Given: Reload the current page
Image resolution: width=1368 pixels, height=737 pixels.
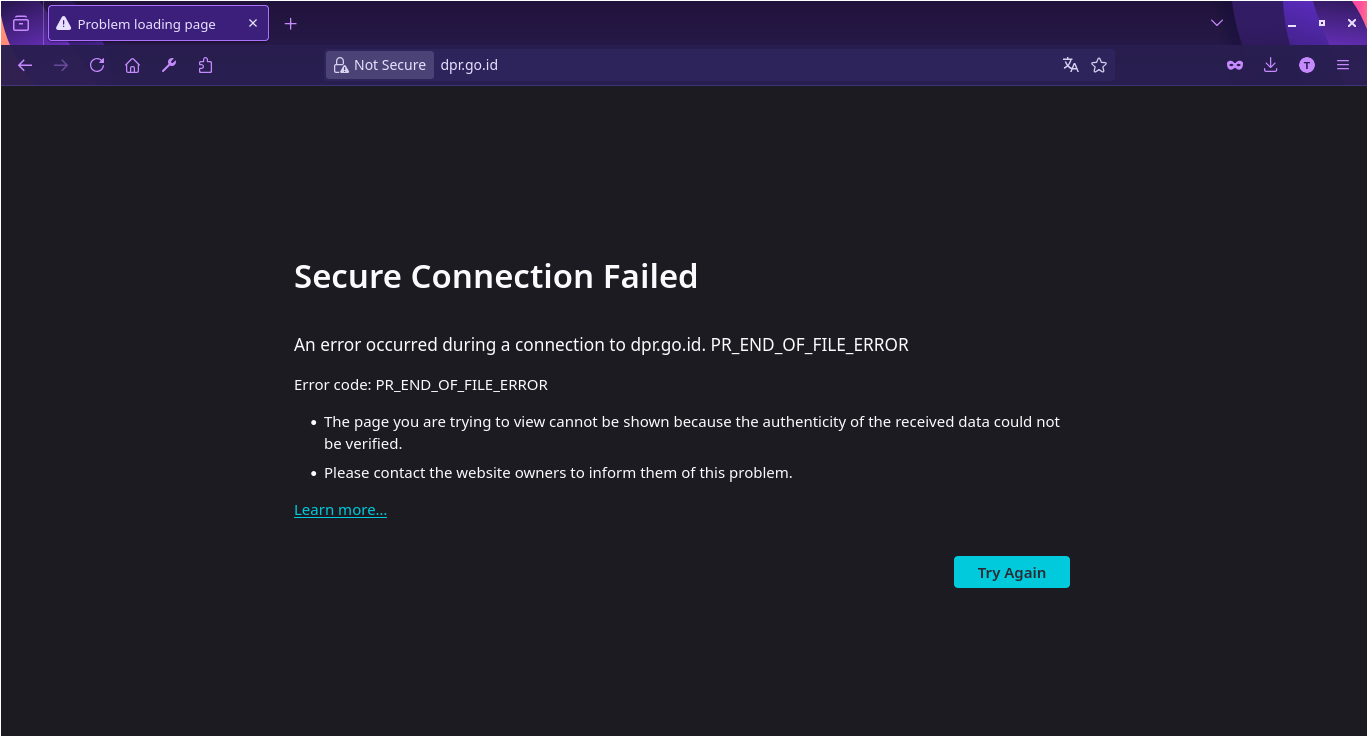Looking at the screenshot, I should pos(97,65).
